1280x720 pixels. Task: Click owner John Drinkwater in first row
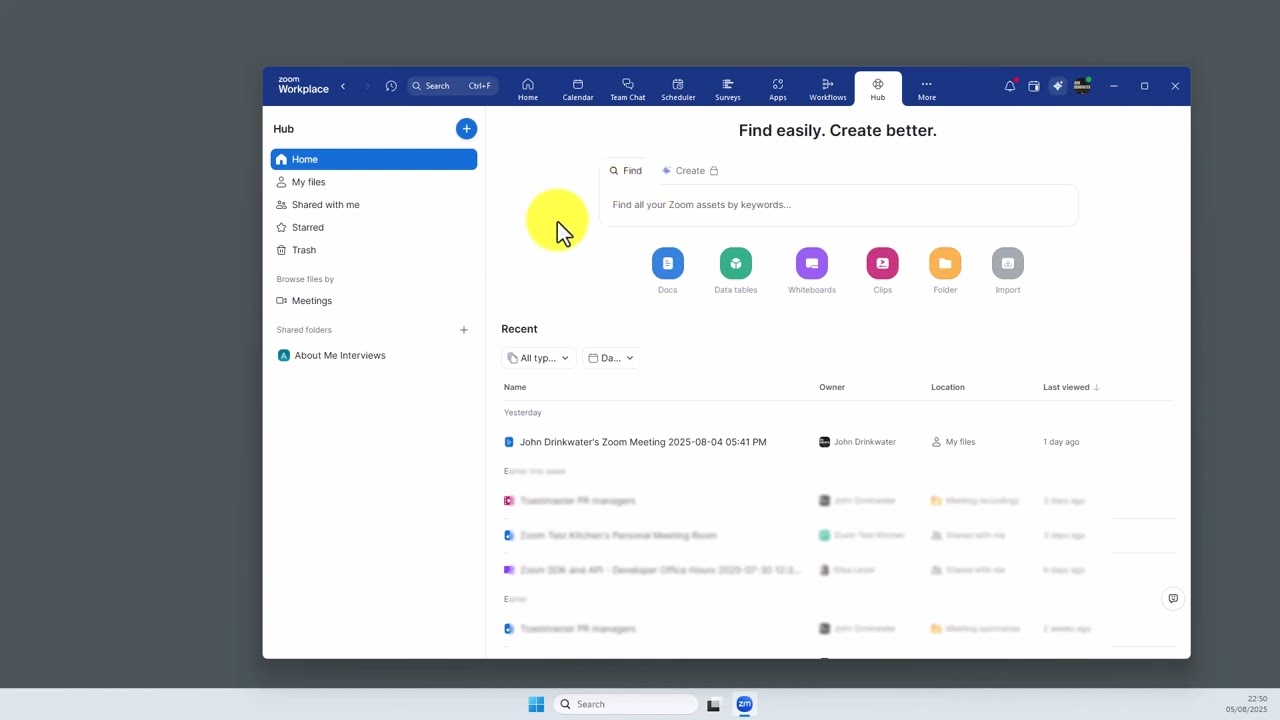(858, 442)
